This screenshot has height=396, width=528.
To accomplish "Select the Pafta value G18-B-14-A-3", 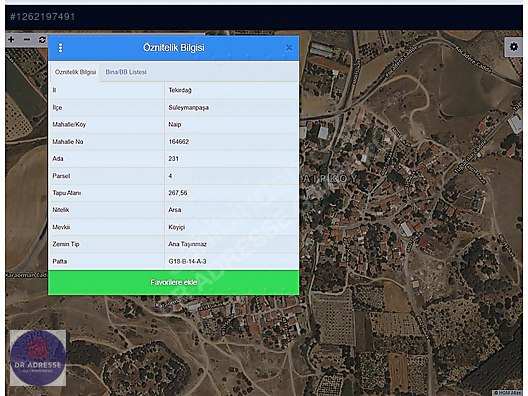I will click(231, 261).
